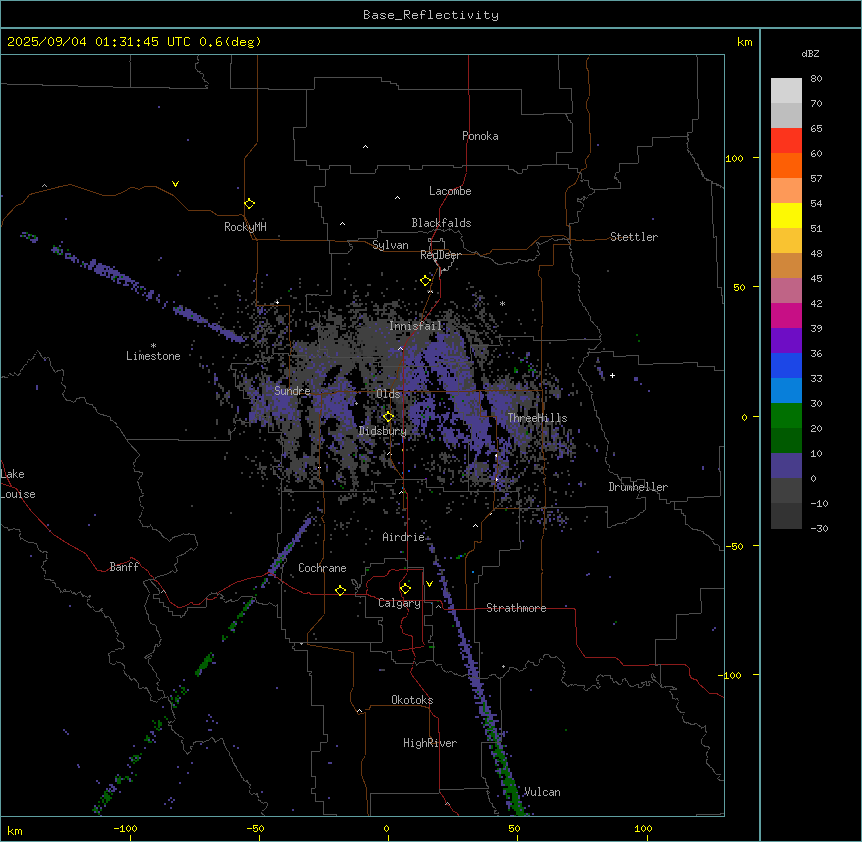Click the Olds city label

coord(388,394)
